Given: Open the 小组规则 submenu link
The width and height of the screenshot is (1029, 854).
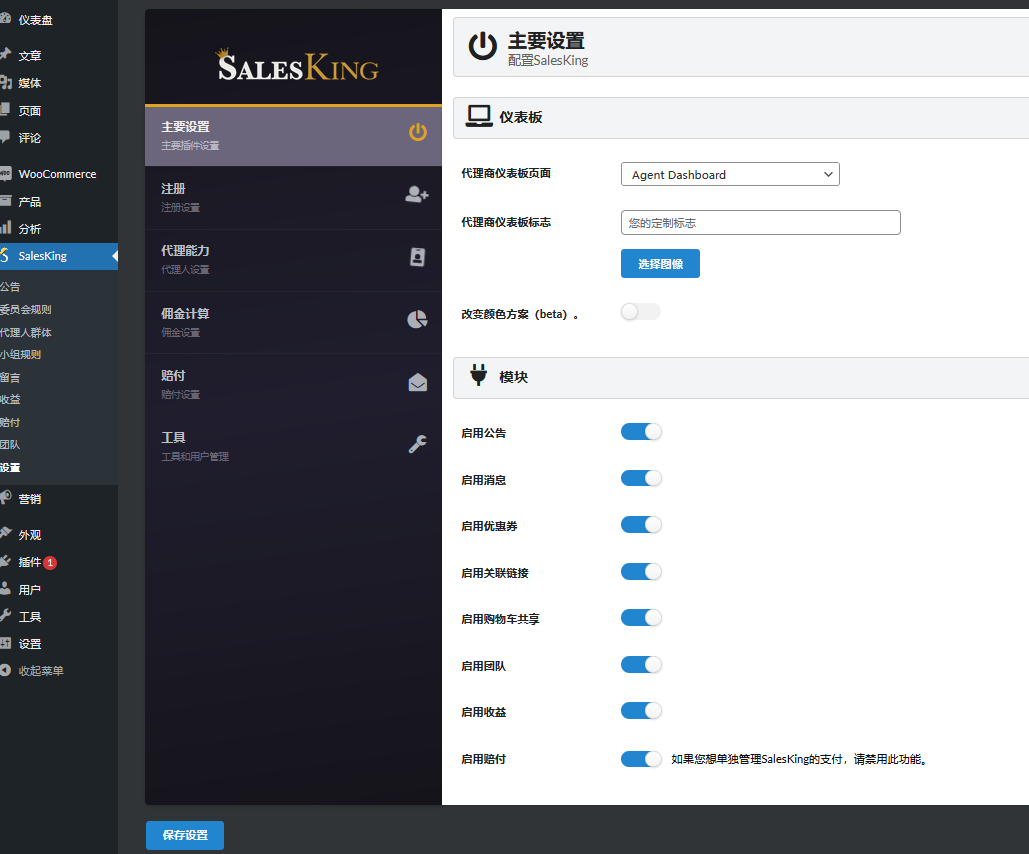Looking at the screenshot, I should [x=20, y=354].
